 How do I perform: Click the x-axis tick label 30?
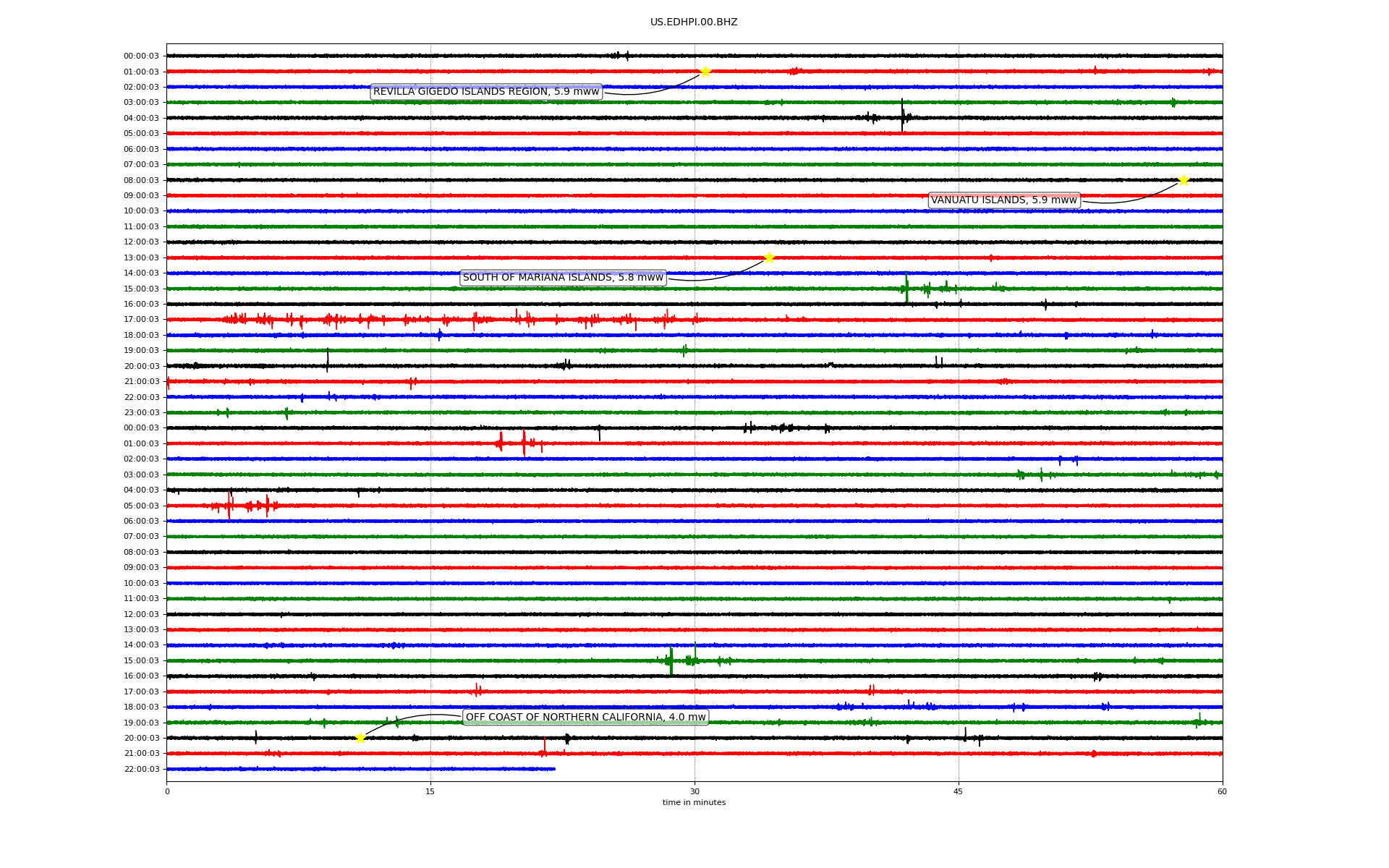[x=694, y=791]
